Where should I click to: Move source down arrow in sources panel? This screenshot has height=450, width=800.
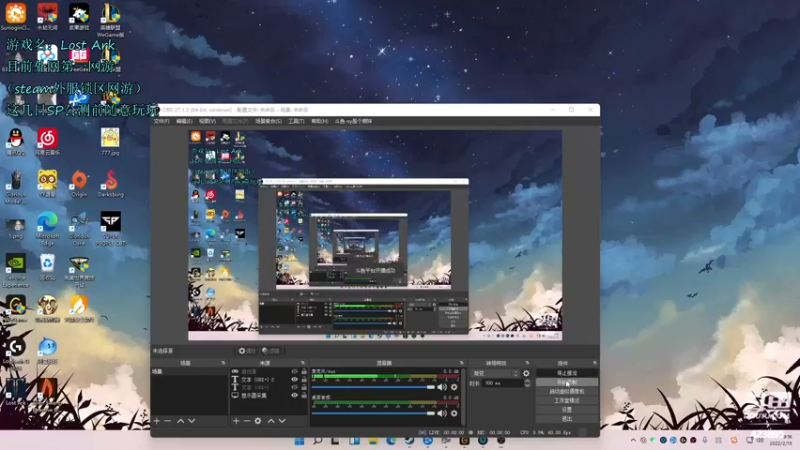point(282,421)
